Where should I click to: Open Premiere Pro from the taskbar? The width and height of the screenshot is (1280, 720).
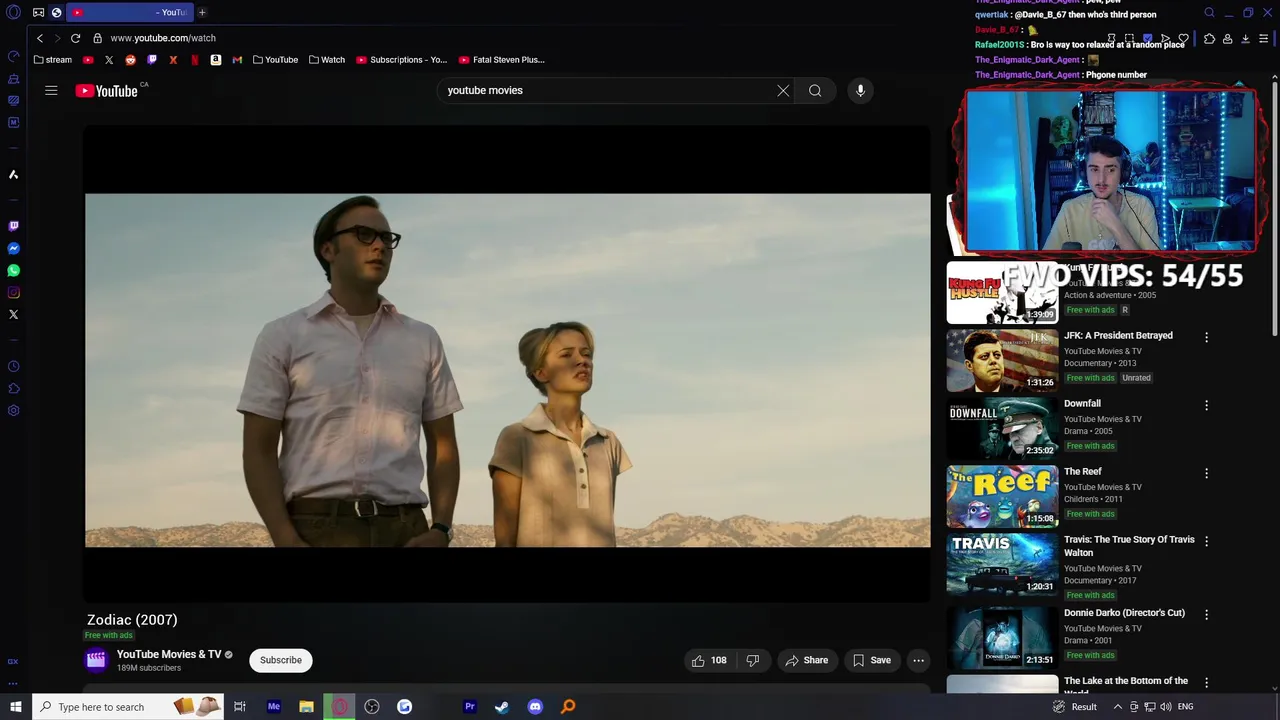tap(469, 707)
